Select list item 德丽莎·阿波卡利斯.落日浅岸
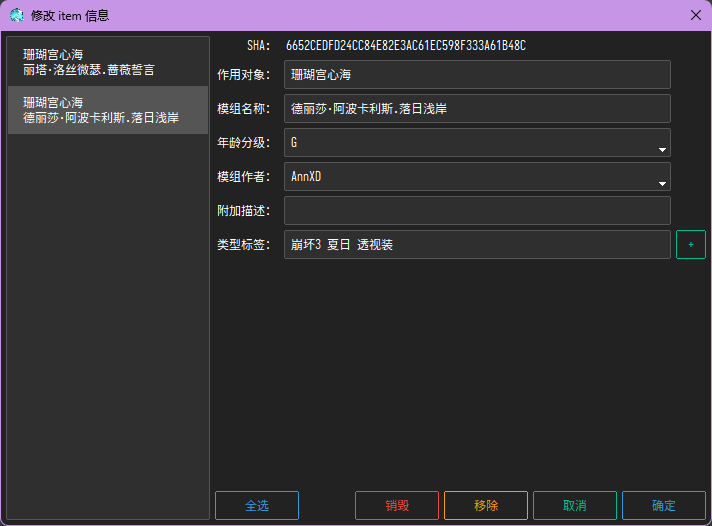This screenshot has width=712, height=526. (108, 110)
